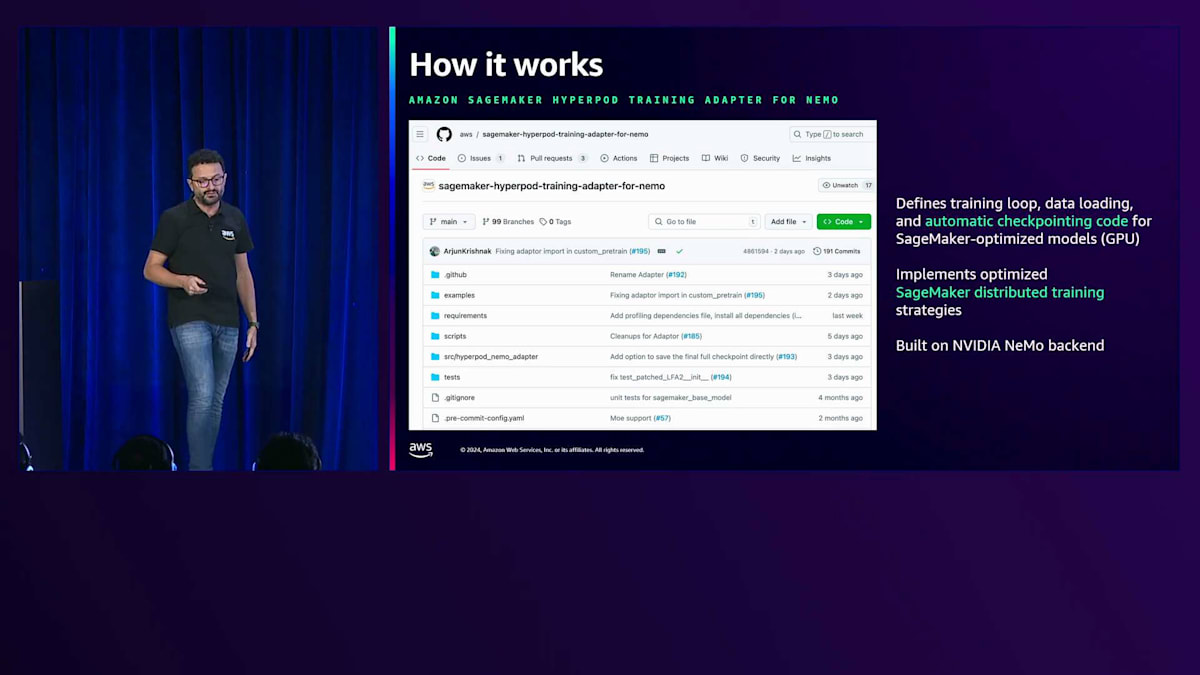Click the tests folder icon
This screenshot has width=1200, height=675.
435,377
